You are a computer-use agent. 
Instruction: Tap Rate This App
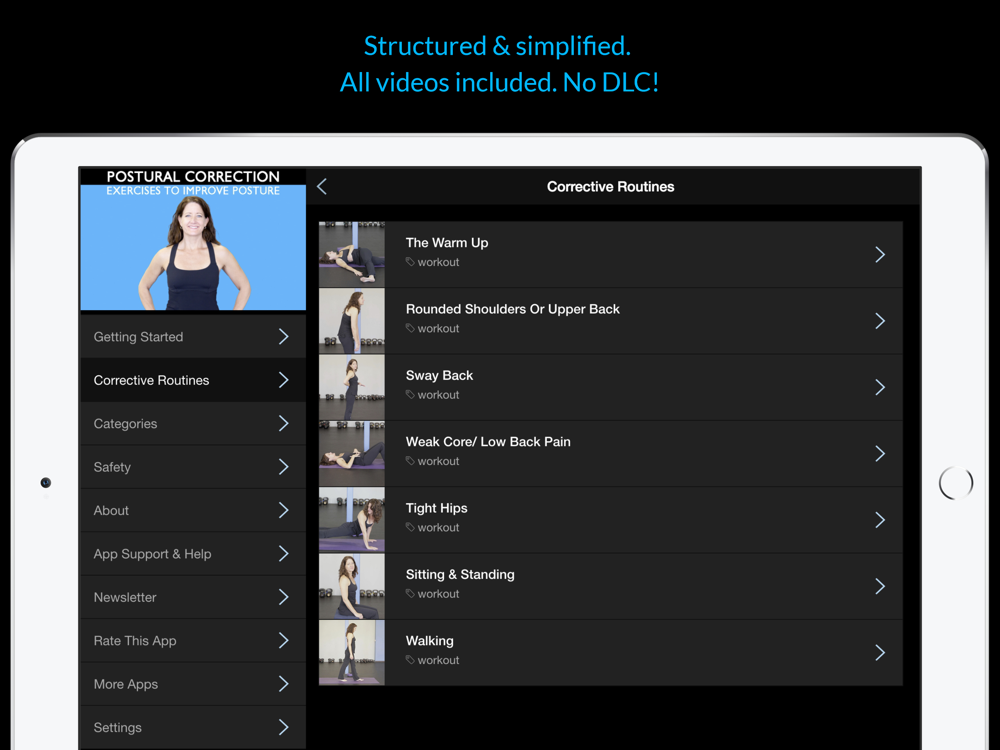[x=193, y=640]
